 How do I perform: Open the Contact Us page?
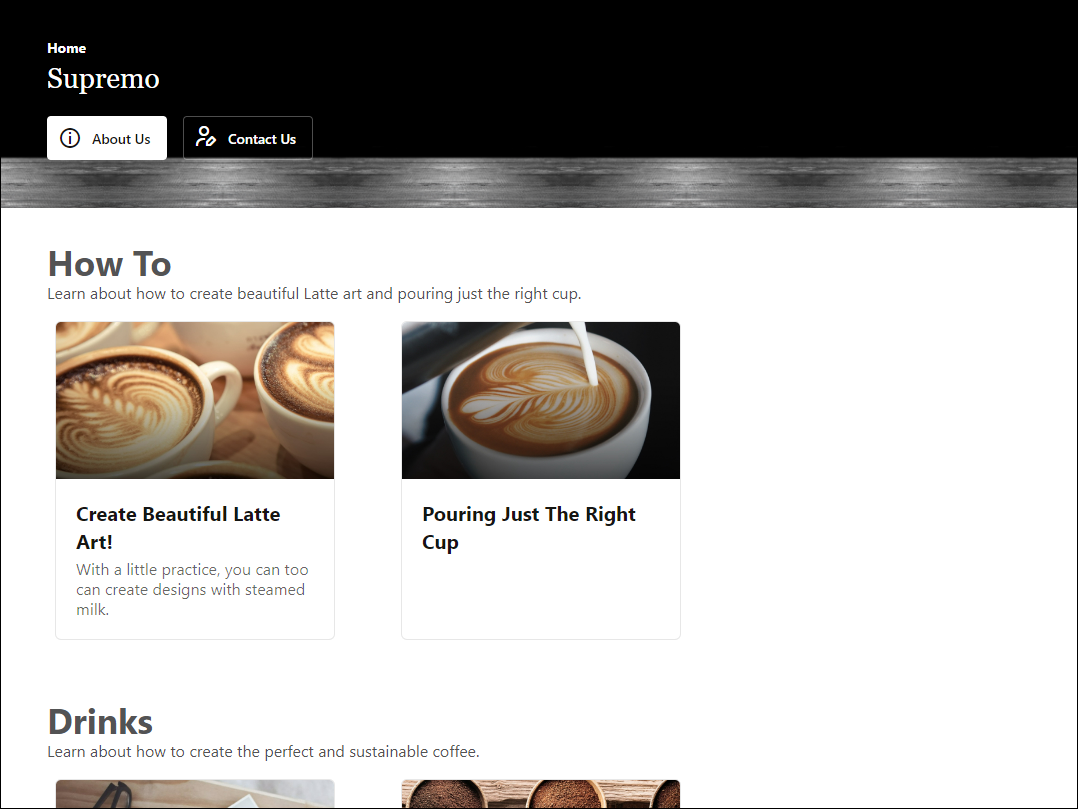(248, 138)
